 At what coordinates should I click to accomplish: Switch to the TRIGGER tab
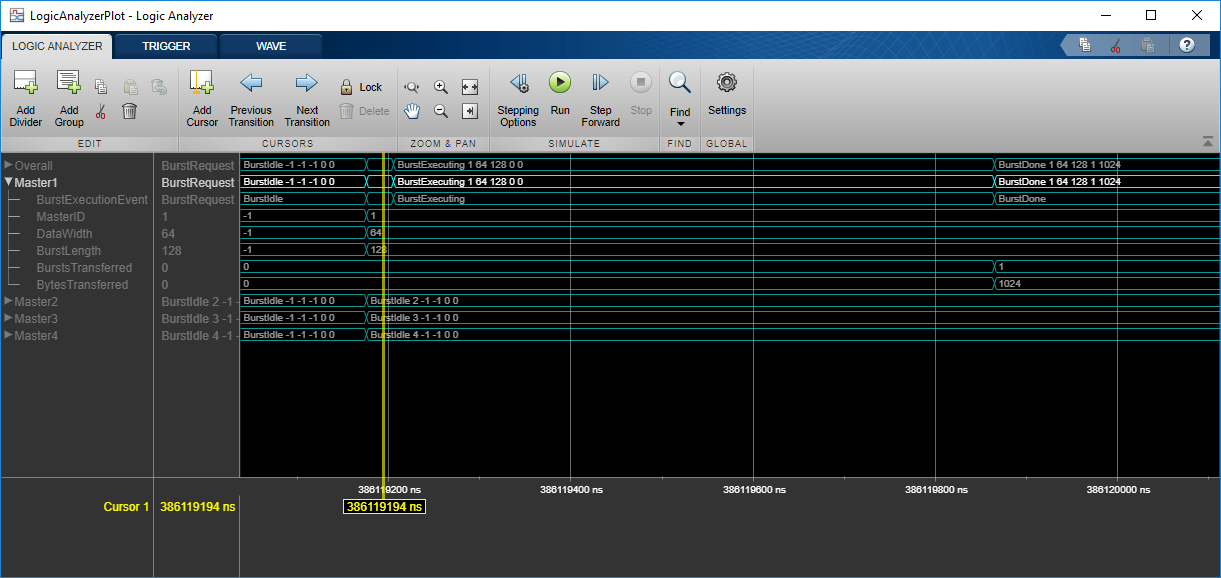pyautogui.click(x=166, y=46)
